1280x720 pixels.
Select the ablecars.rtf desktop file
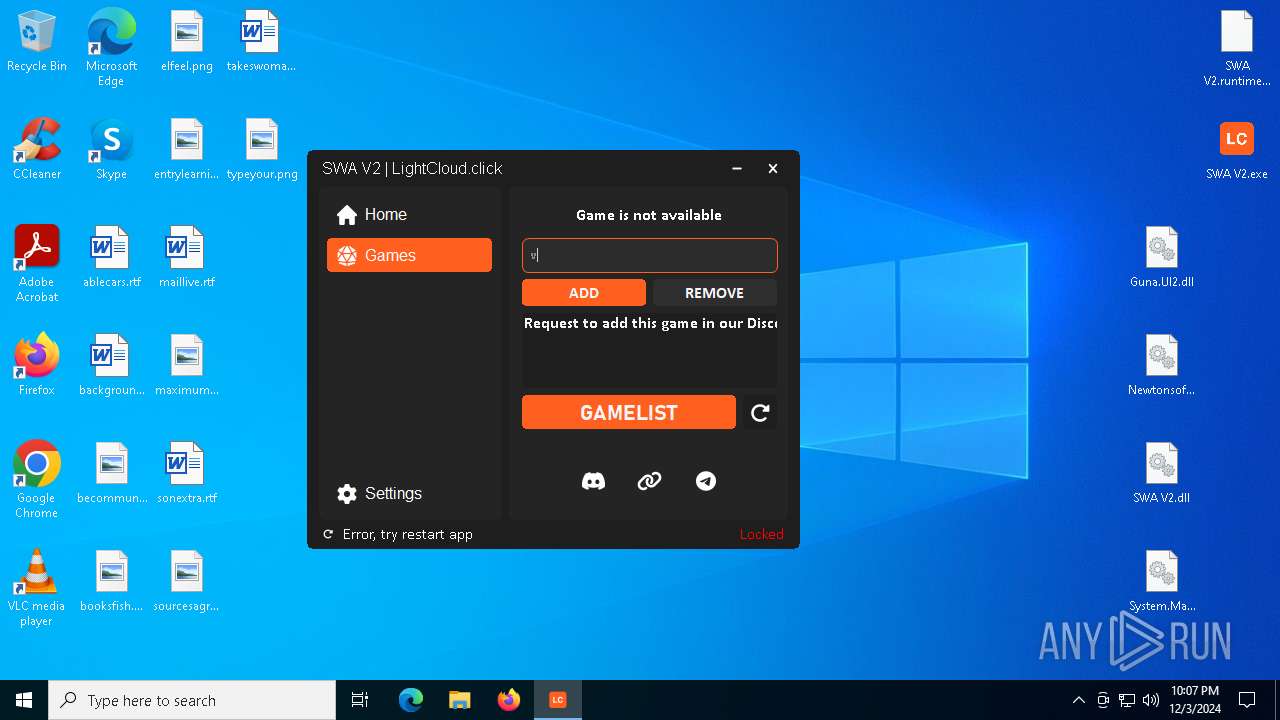[111, 257]
